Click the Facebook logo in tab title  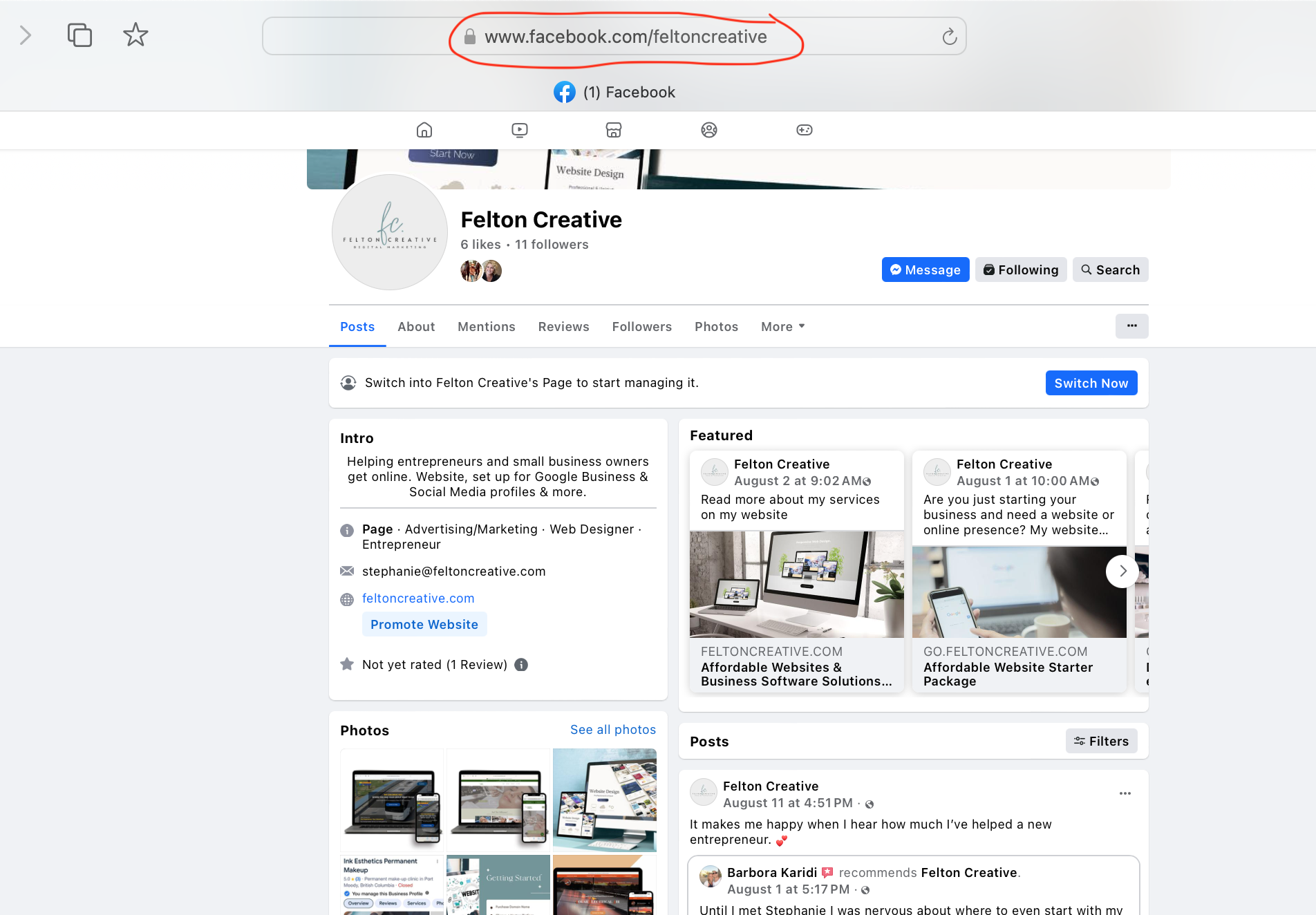pyautogui.click(x=565, y=92)
